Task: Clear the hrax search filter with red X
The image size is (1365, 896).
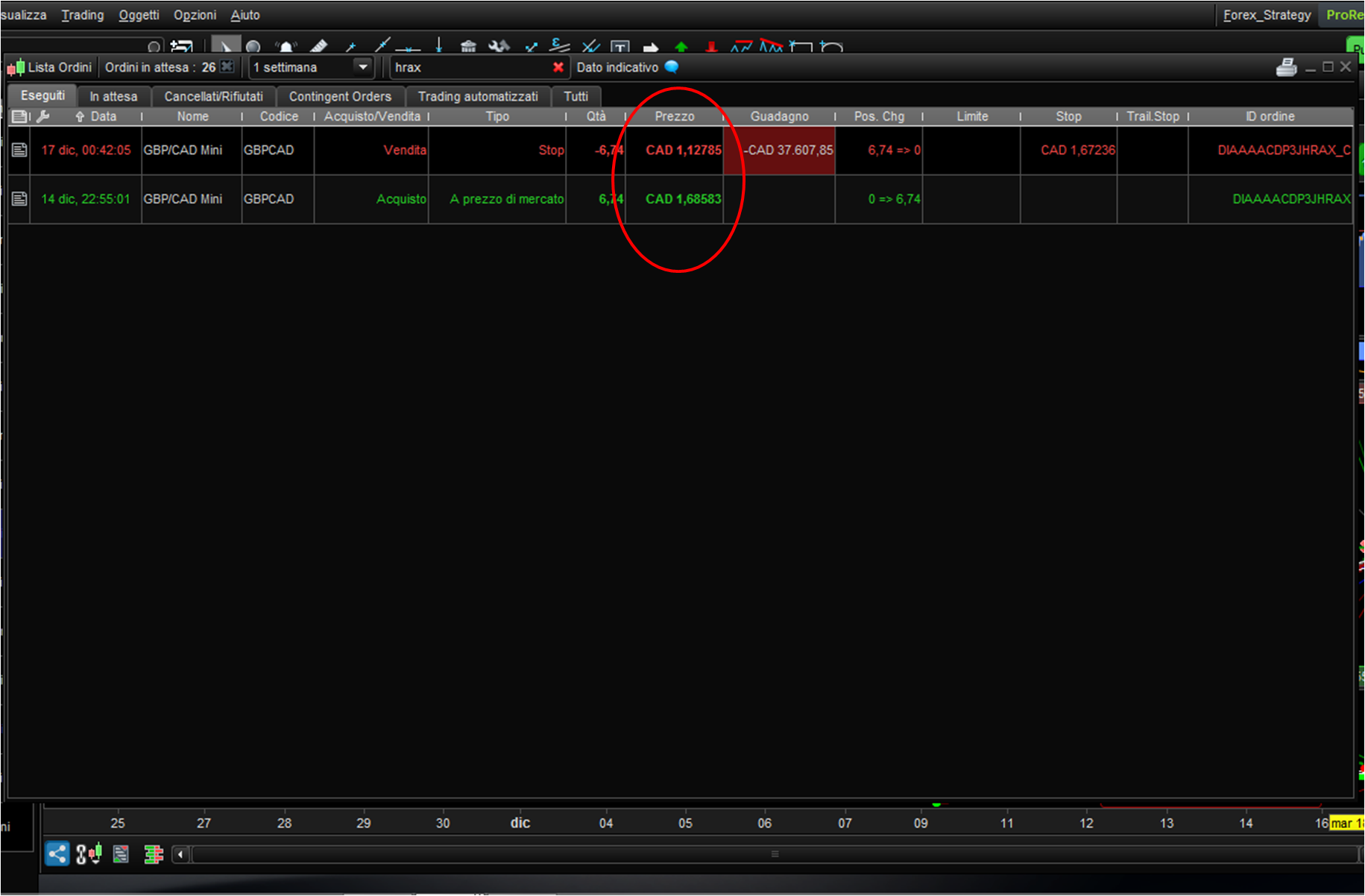Action: pos(558,67)
